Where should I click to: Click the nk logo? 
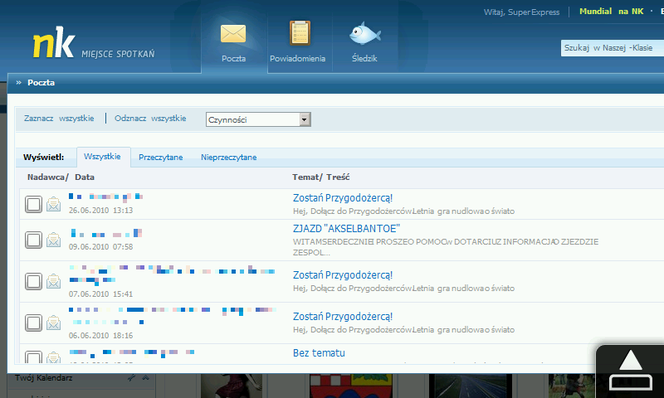pyautogui.click(x=54, y=42)
